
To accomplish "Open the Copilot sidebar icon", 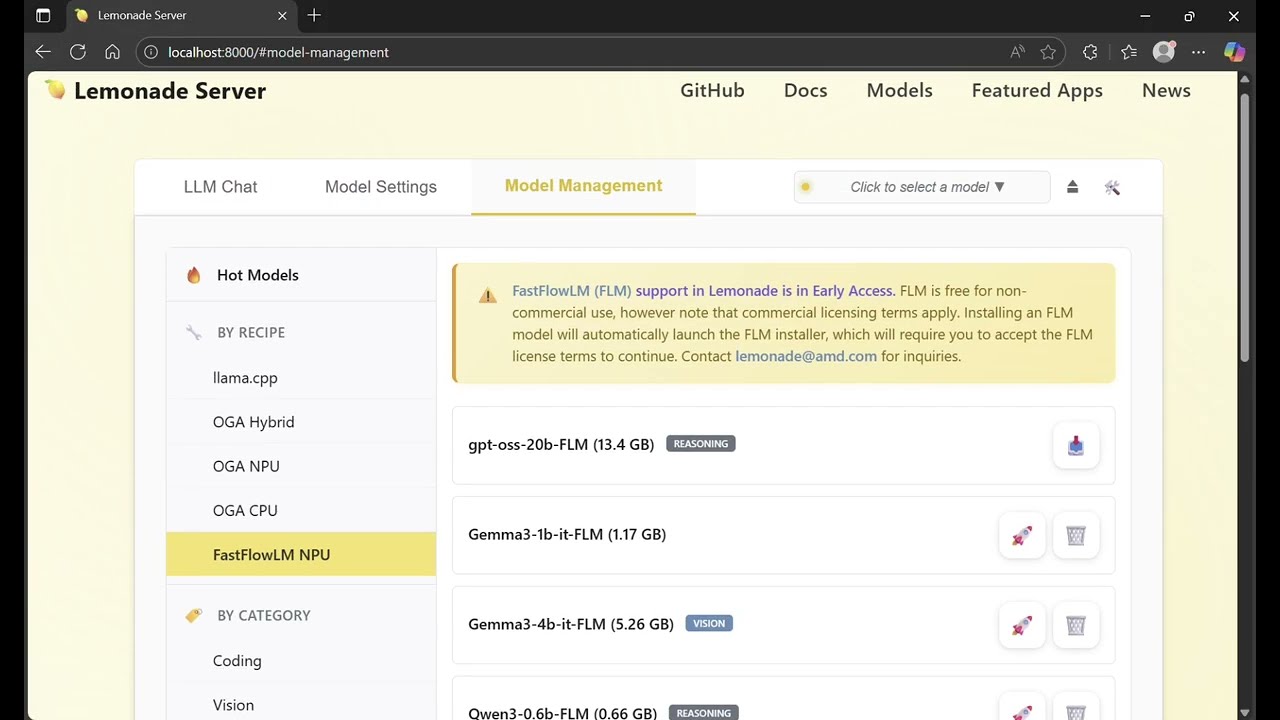I will (1235, 52).
